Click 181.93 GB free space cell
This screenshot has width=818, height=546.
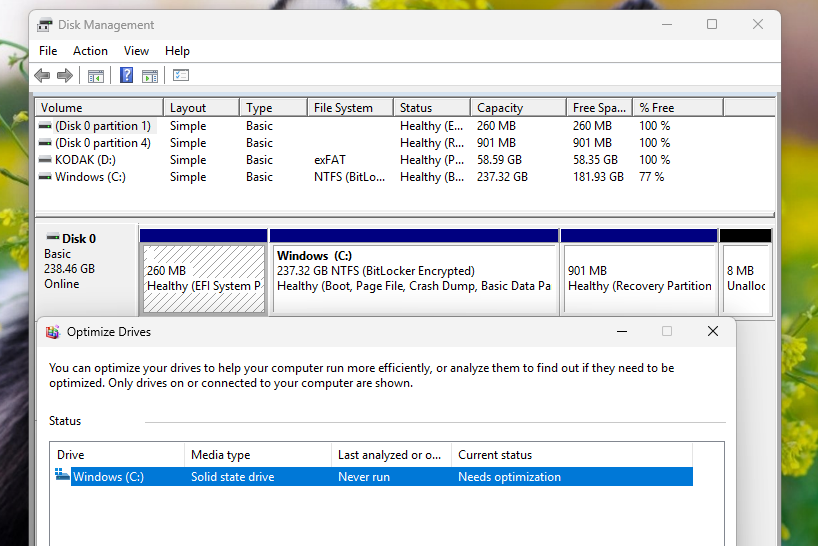tap(598, 177)
